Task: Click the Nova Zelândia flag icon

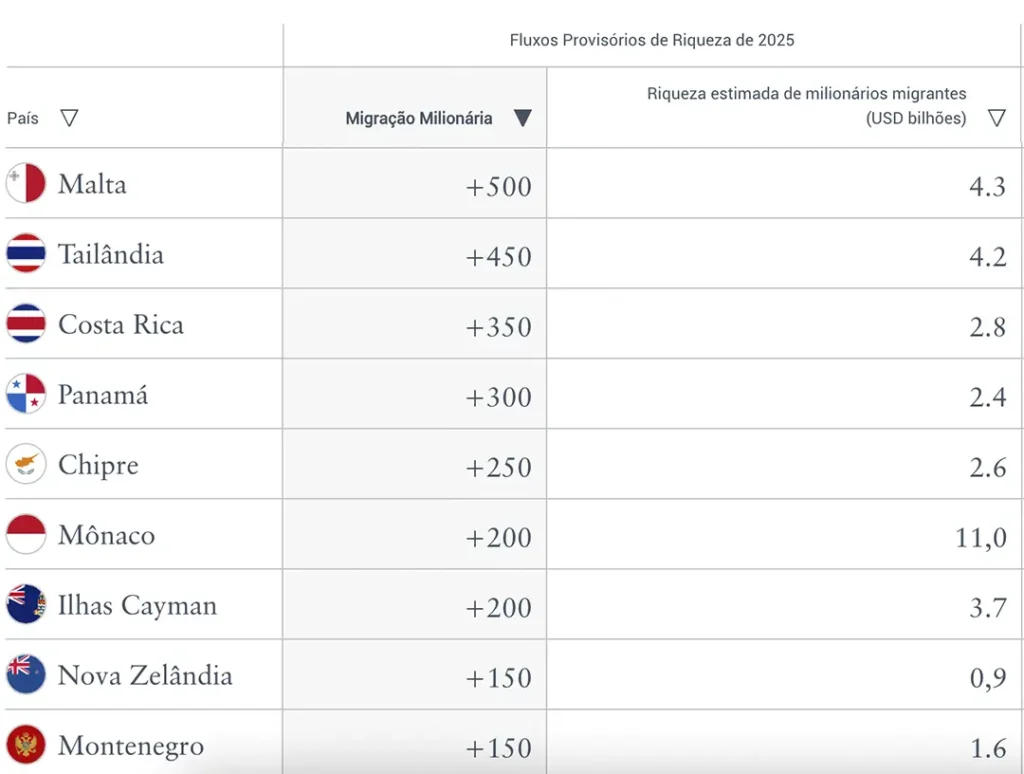Action: (x=26, y=674)
